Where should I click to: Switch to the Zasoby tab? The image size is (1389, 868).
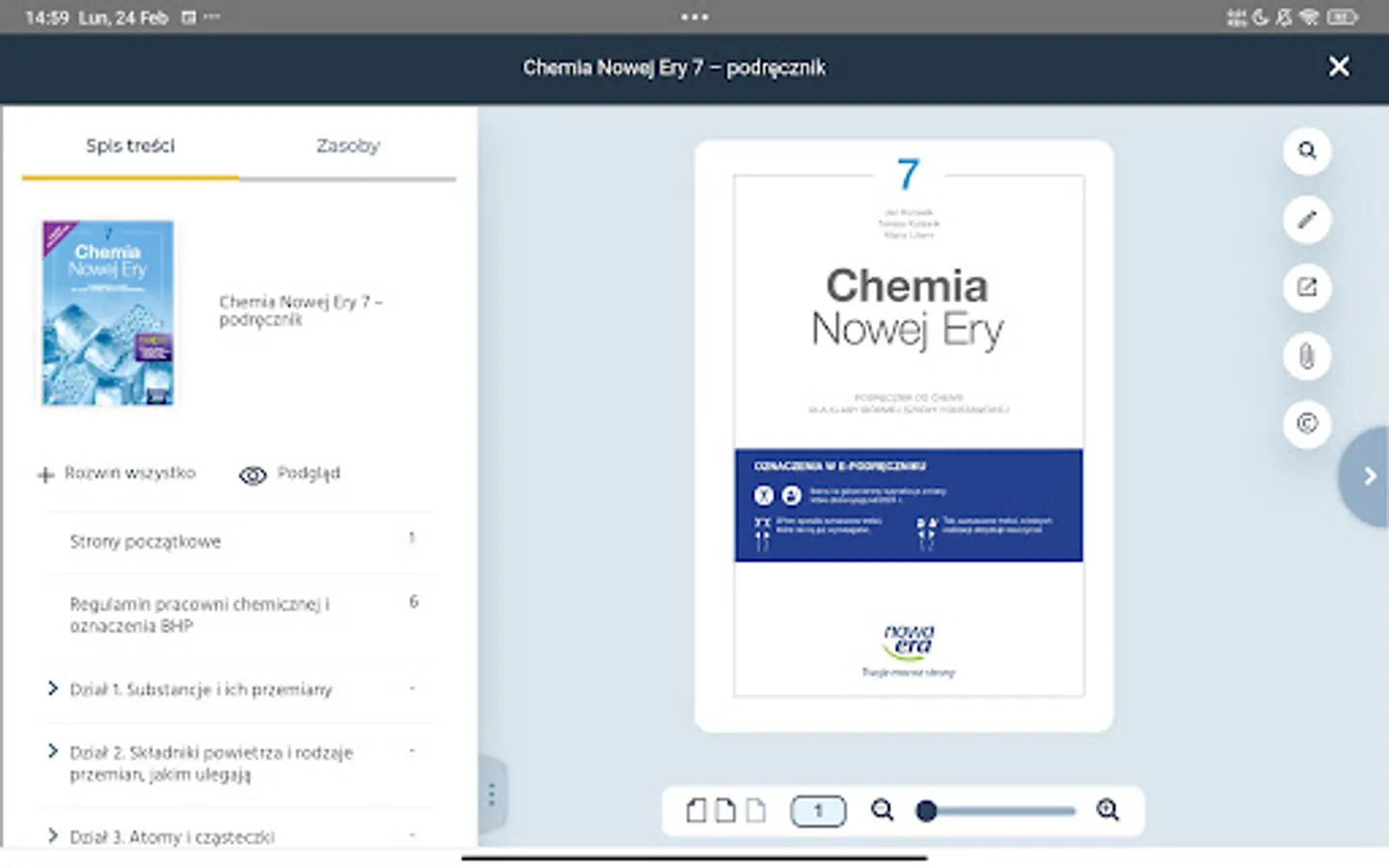click(x=347, y=146)
